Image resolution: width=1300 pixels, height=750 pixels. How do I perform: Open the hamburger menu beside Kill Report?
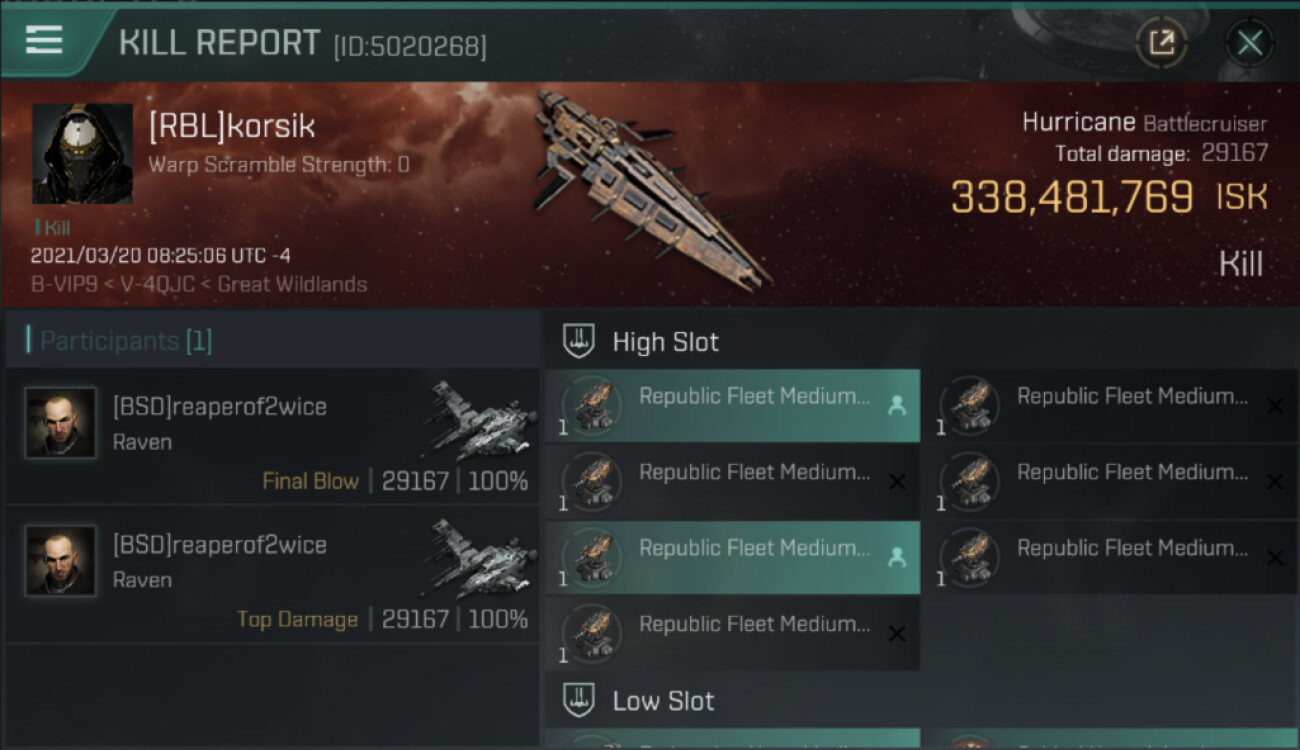[44, 41]
